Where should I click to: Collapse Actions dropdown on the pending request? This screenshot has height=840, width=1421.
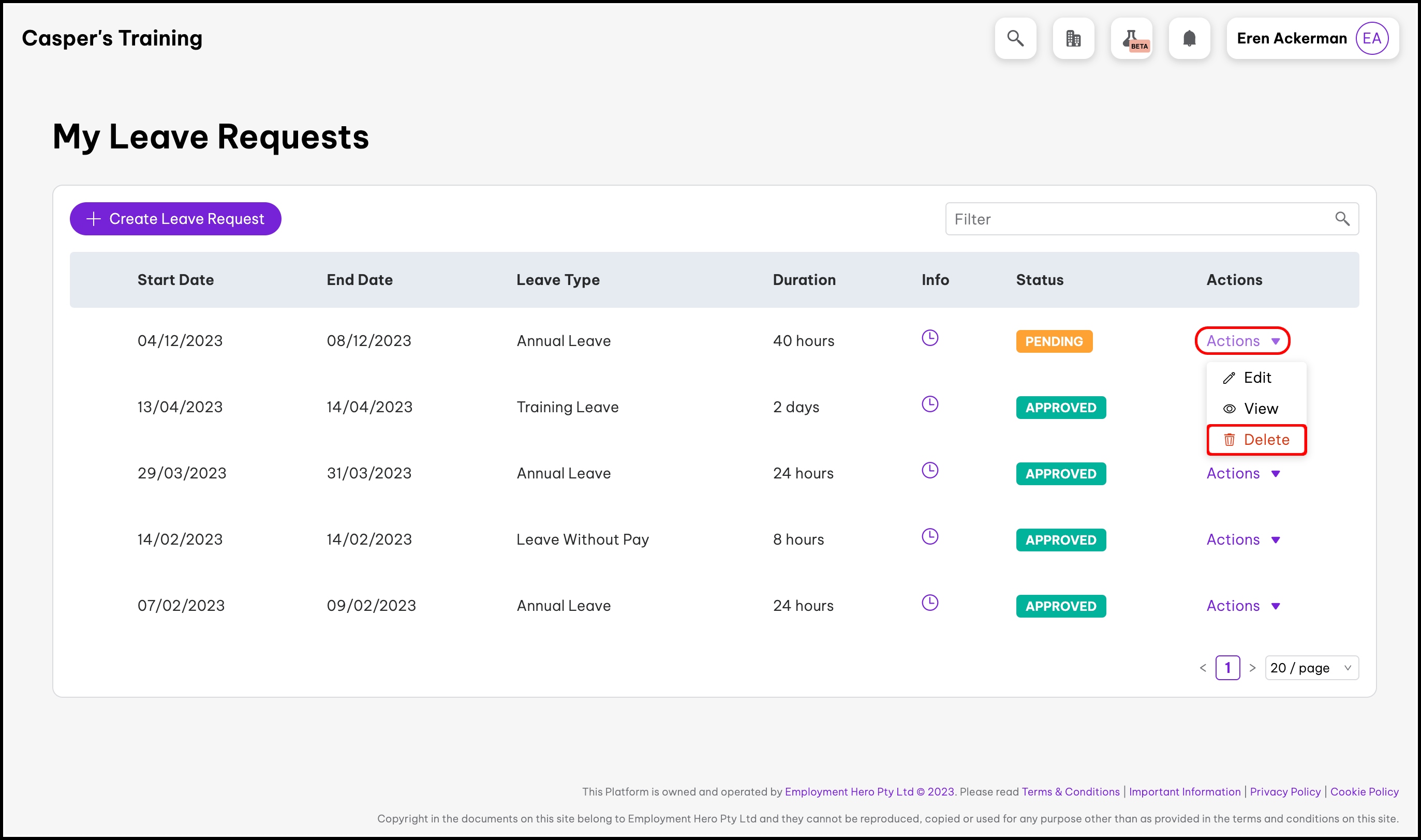1242,341
